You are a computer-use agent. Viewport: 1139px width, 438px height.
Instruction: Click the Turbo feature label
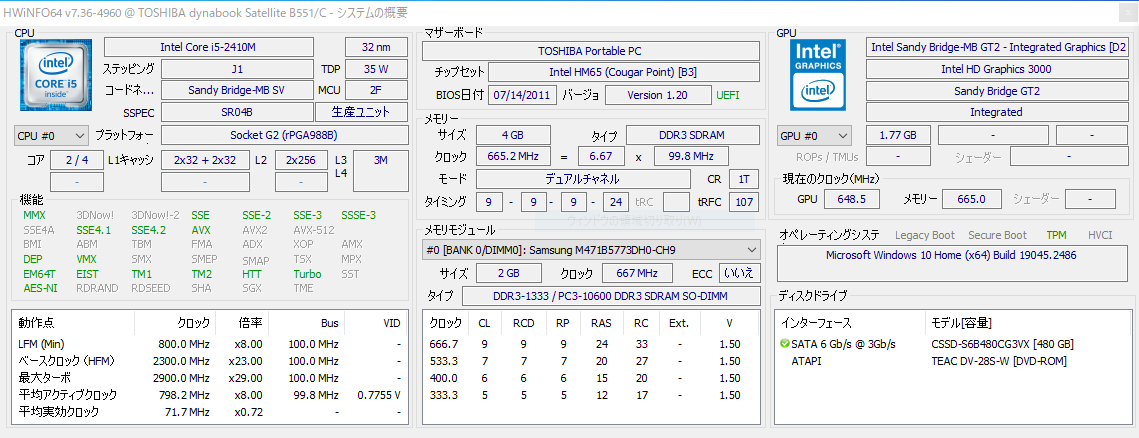(307, 274)
